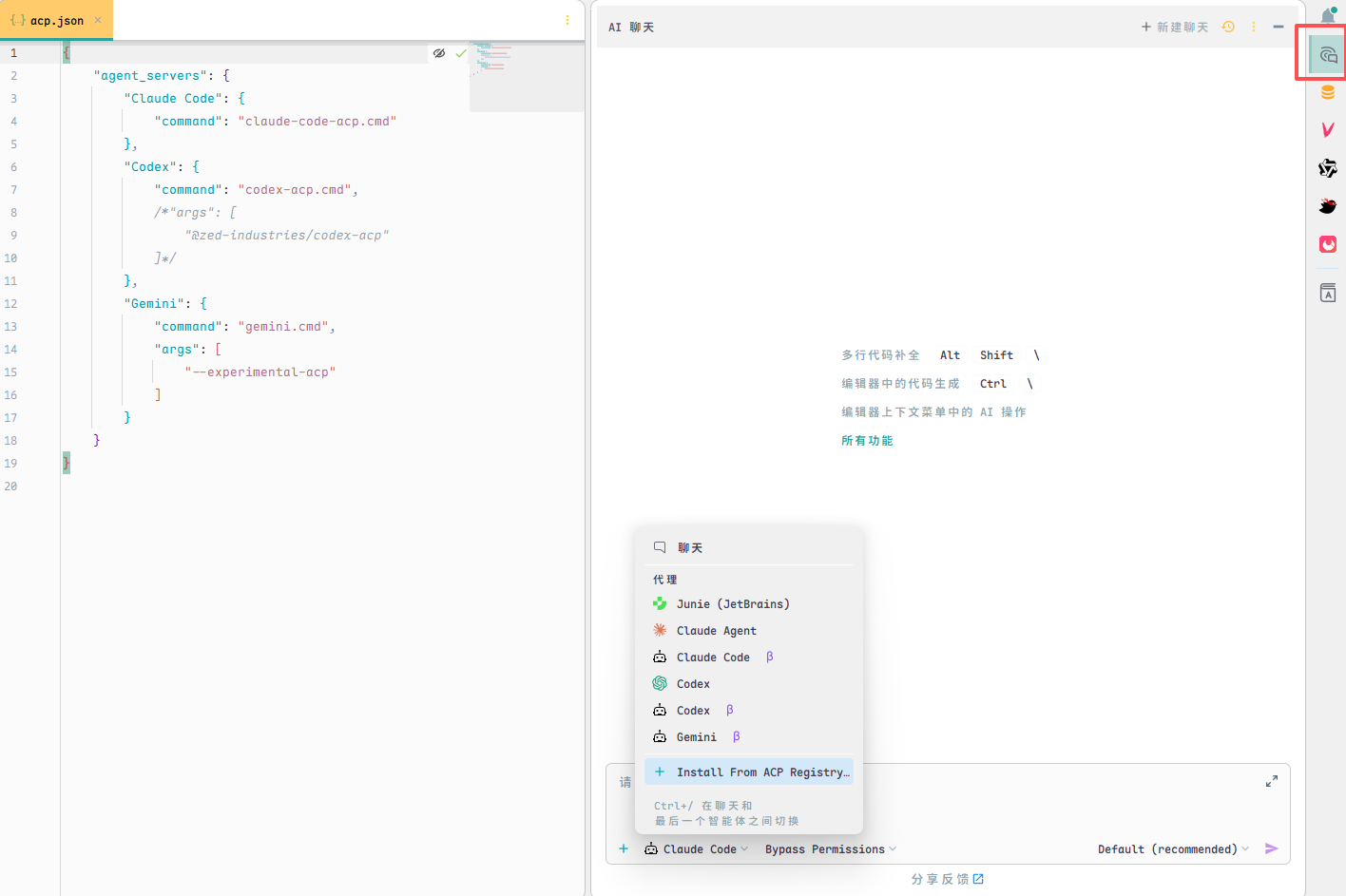Viewport: 1346px width, 896px height.
Task: Show chat history via clock icon
Action: click(1228, 27)
